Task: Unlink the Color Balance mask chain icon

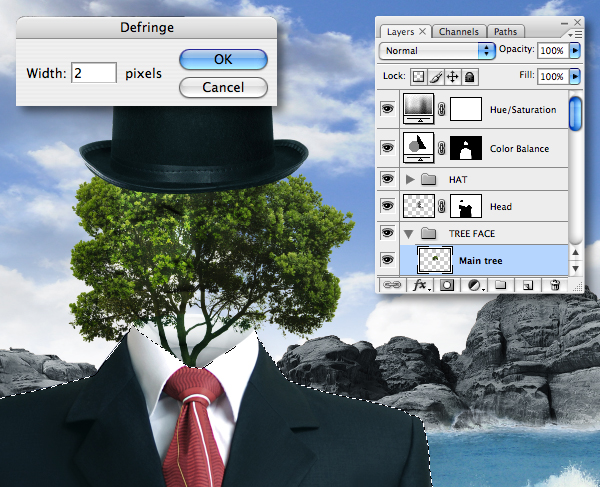Action: point(442,148)
